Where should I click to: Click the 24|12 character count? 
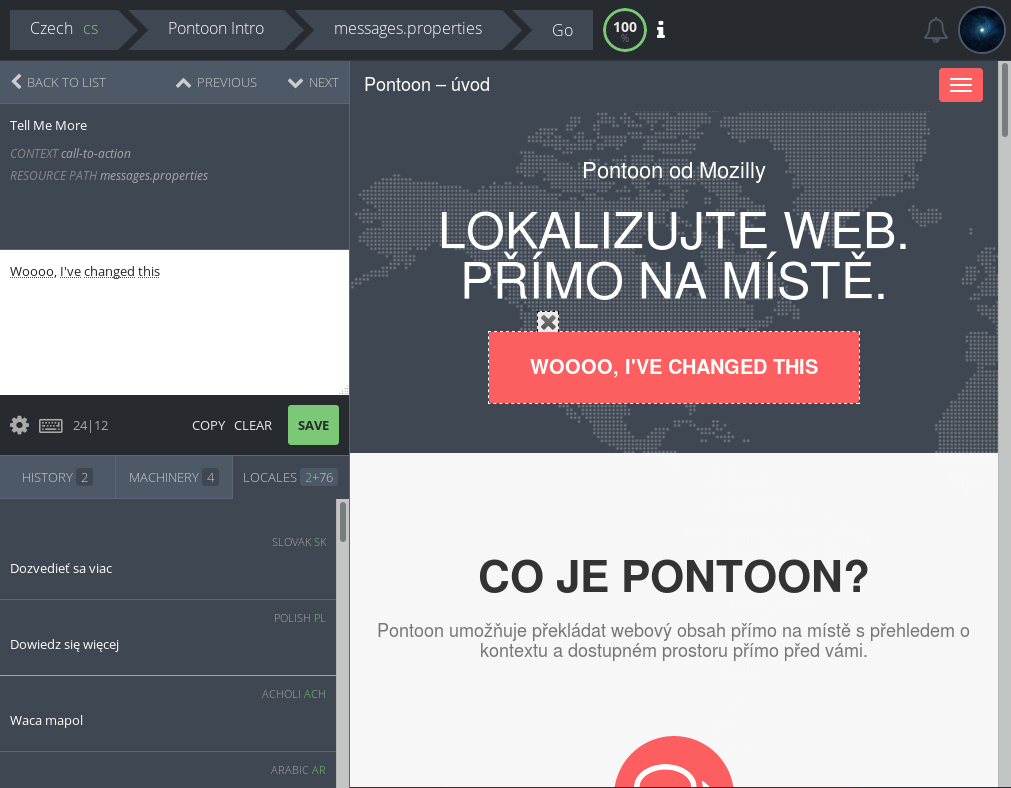(x=90, y=426)
